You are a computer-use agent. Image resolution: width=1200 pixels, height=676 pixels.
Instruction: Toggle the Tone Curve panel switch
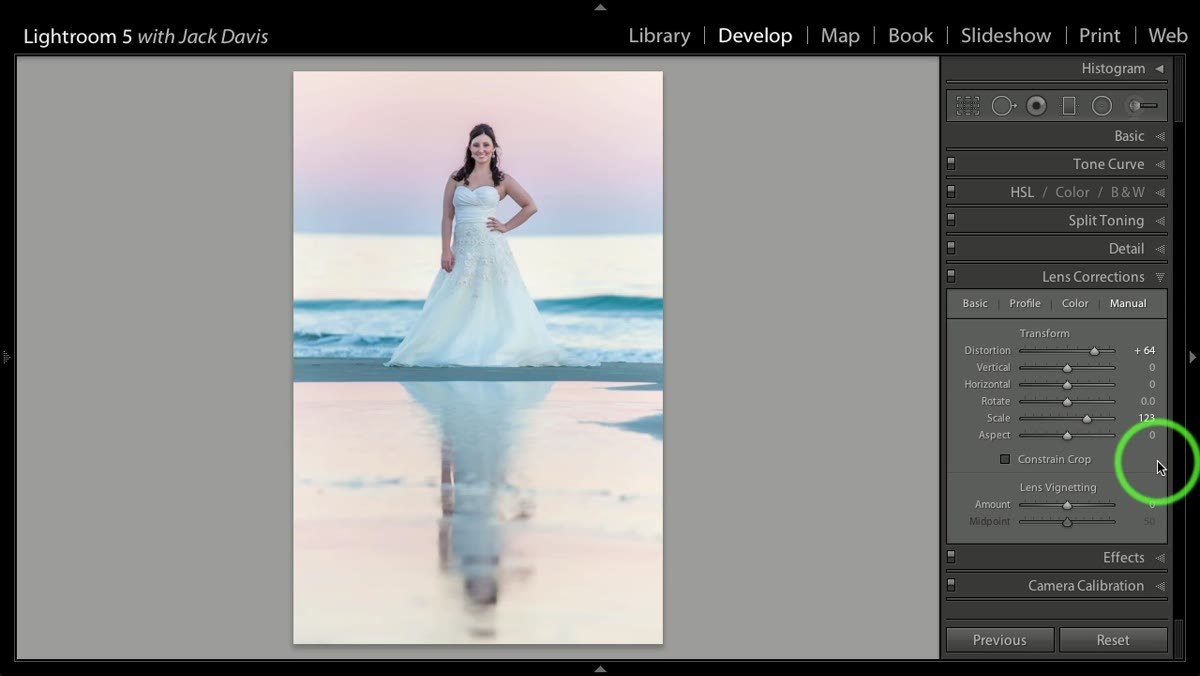tap(951, 163)
